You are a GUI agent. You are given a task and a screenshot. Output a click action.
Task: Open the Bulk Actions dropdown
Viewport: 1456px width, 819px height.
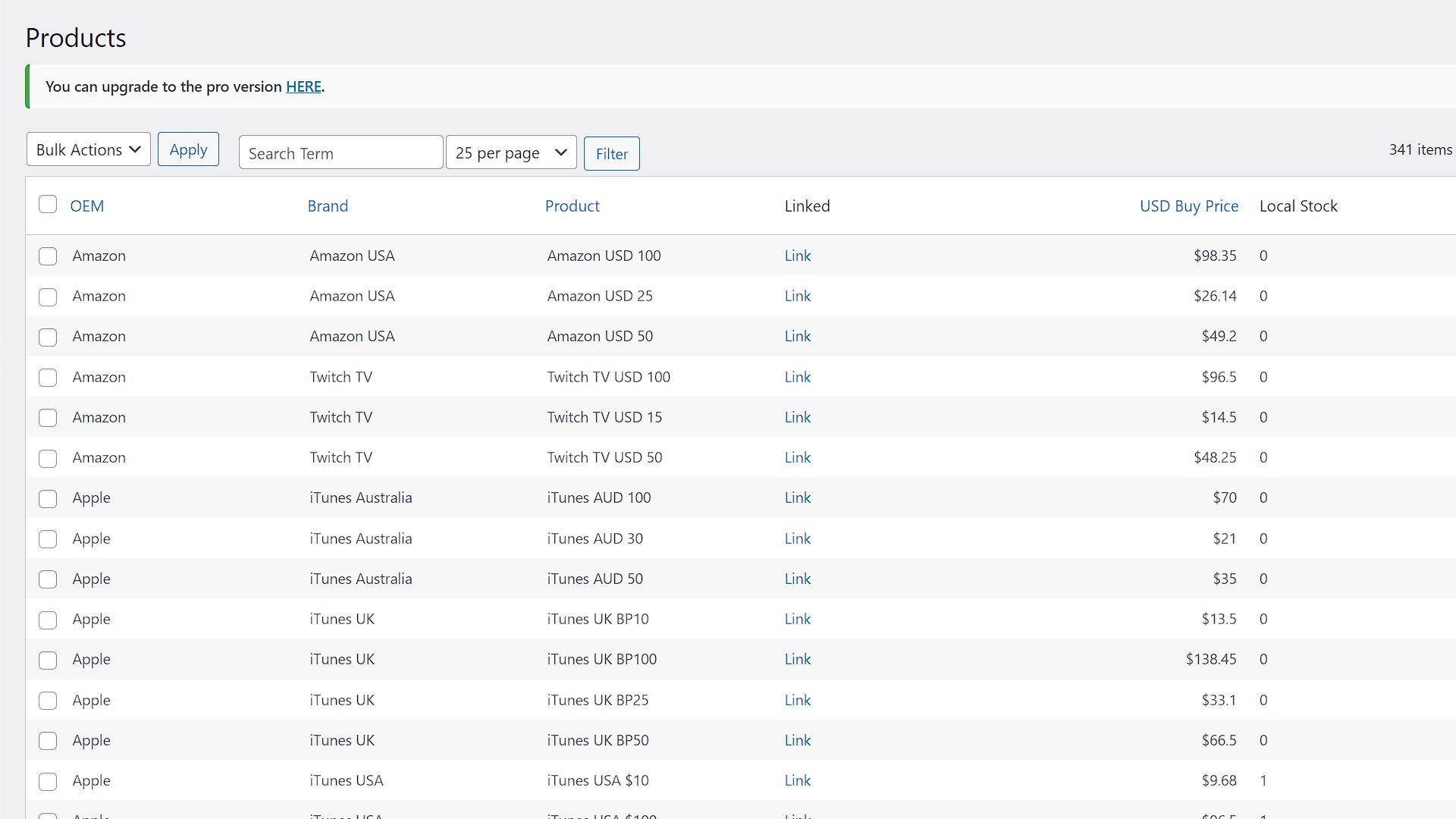pyautogui.click(x=89, y=149)
